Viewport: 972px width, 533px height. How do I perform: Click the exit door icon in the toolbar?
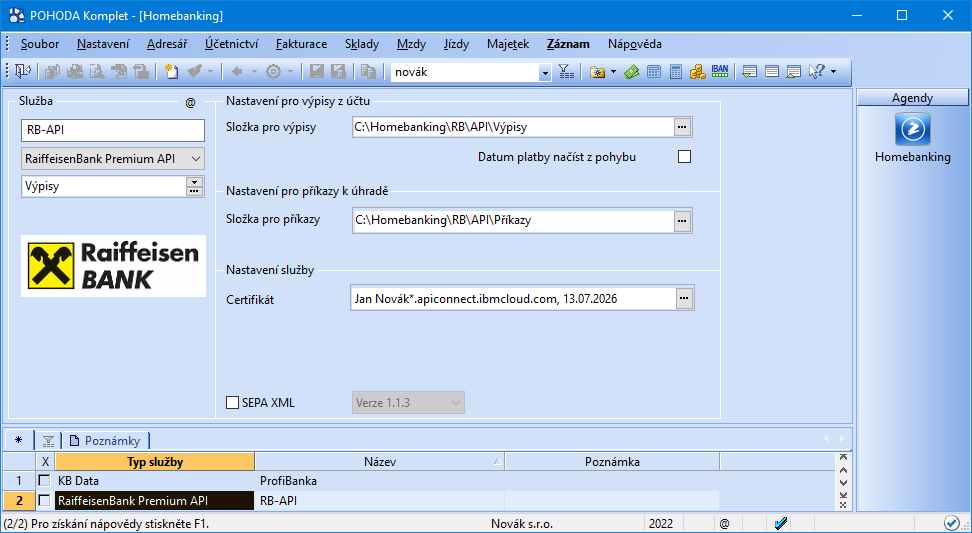tap(22, 72)
